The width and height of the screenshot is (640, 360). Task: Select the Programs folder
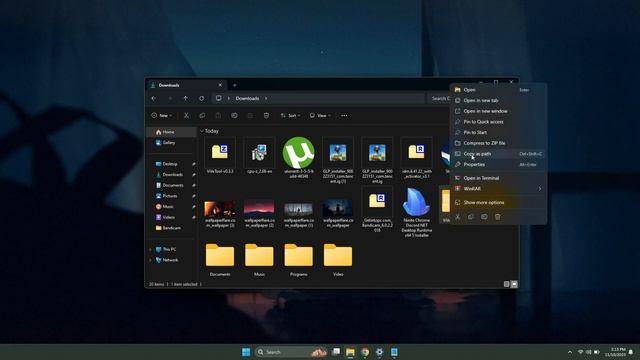pyautogui.click(x=298, y=260)
